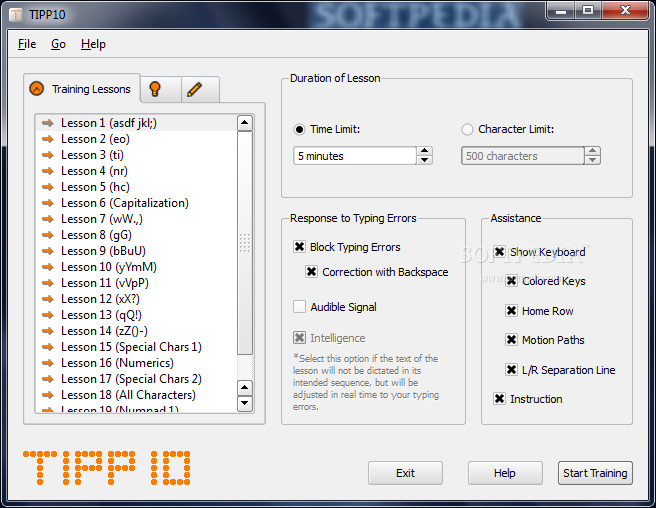
Task: Click the arrow icon beside Lesson 1
Action: [x=48, y=123]
